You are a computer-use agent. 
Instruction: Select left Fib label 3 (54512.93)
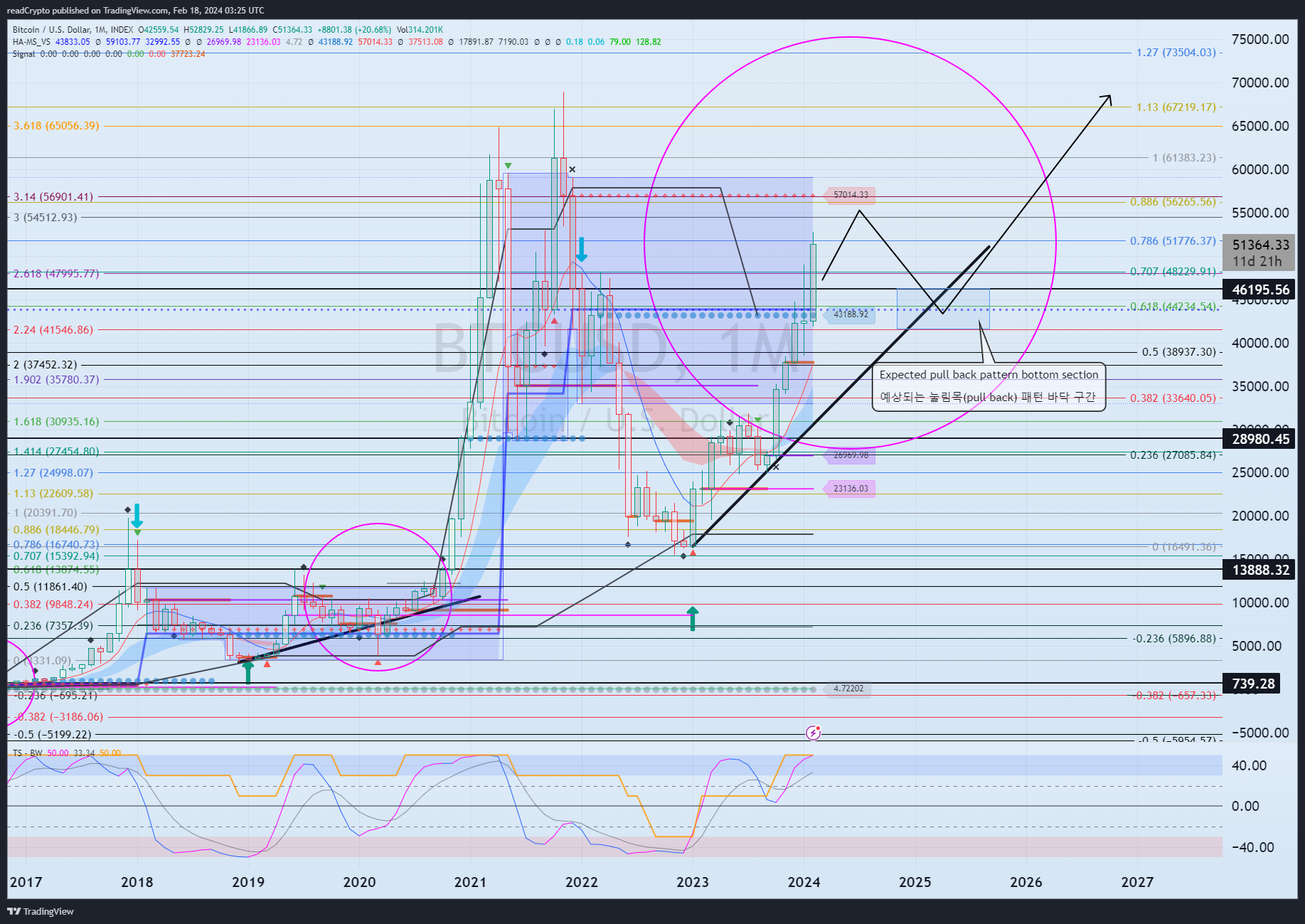point(46,218)
